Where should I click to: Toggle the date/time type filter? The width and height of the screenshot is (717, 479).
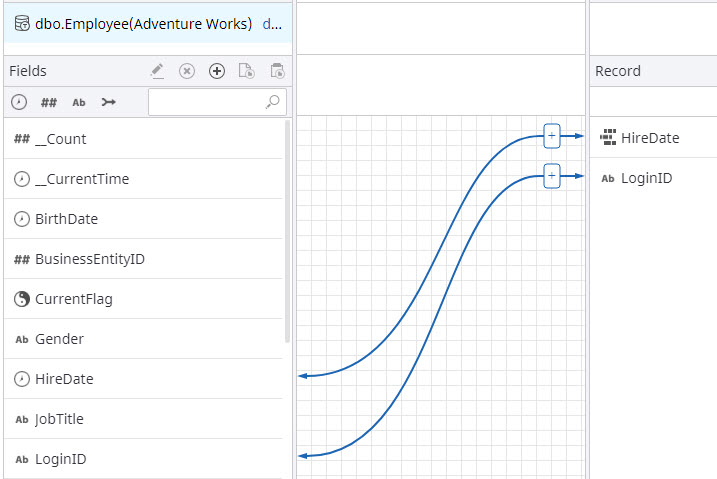tap(19, 102)
